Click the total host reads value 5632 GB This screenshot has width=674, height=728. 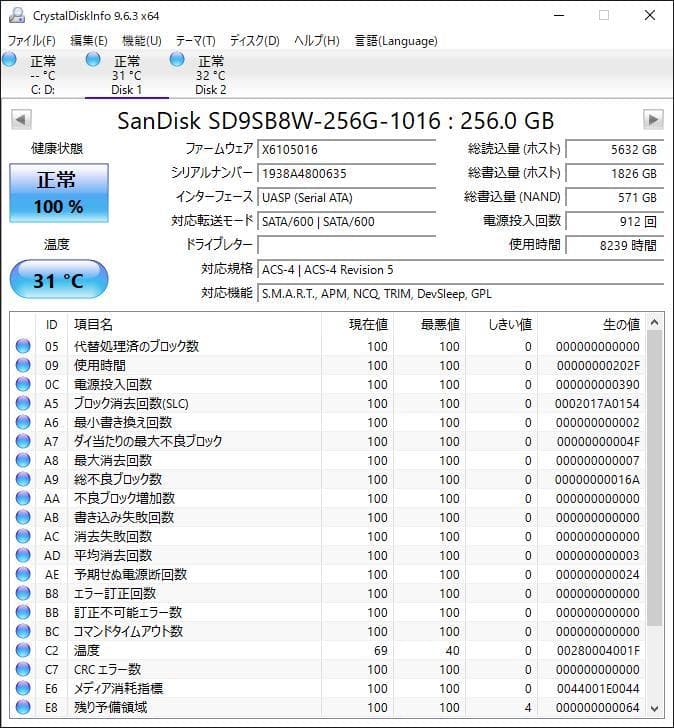click(615, 150)
